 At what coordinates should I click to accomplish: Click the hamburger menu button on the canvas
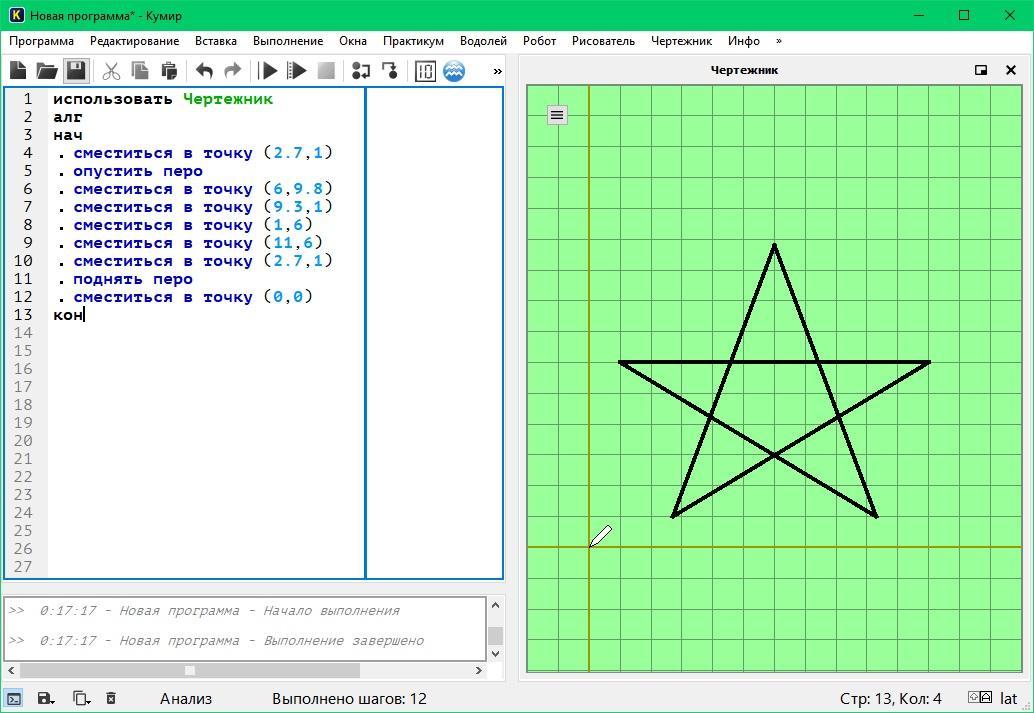coord(557,115)
